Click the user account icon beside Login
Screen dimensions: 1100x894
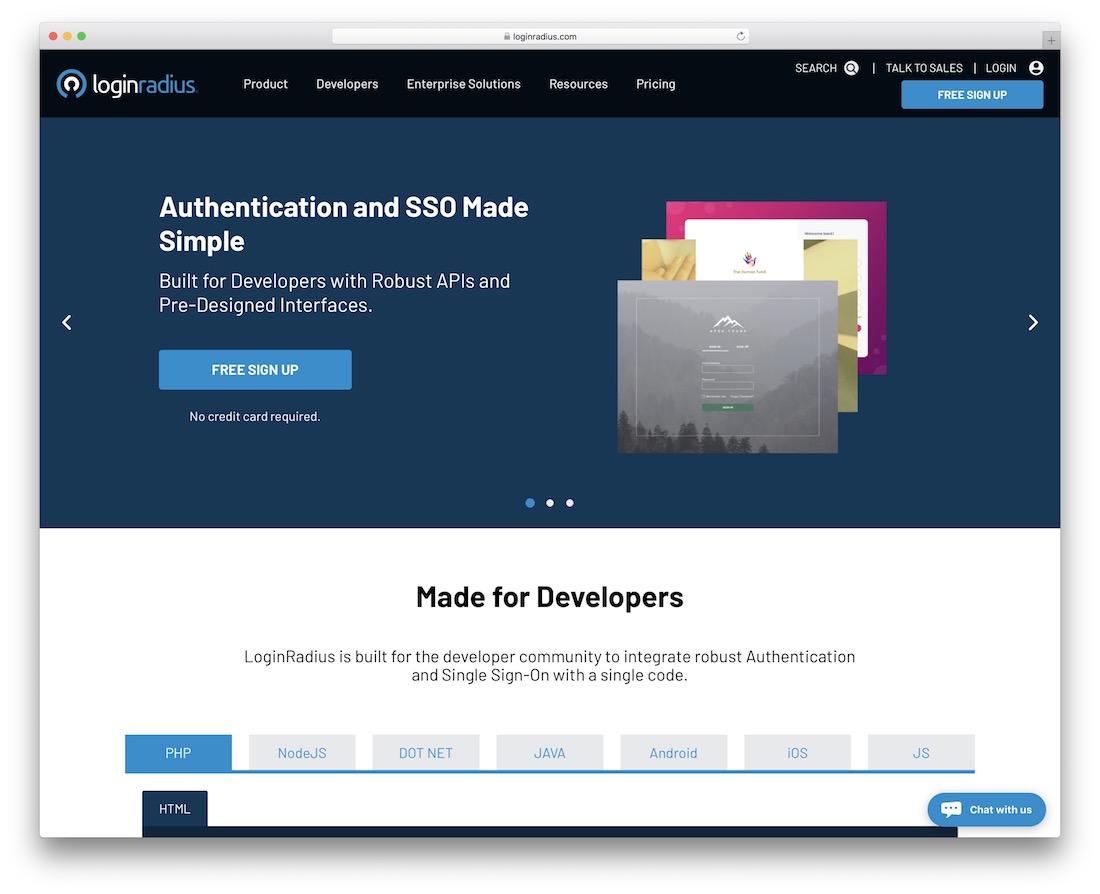(x=1035, y=68)
